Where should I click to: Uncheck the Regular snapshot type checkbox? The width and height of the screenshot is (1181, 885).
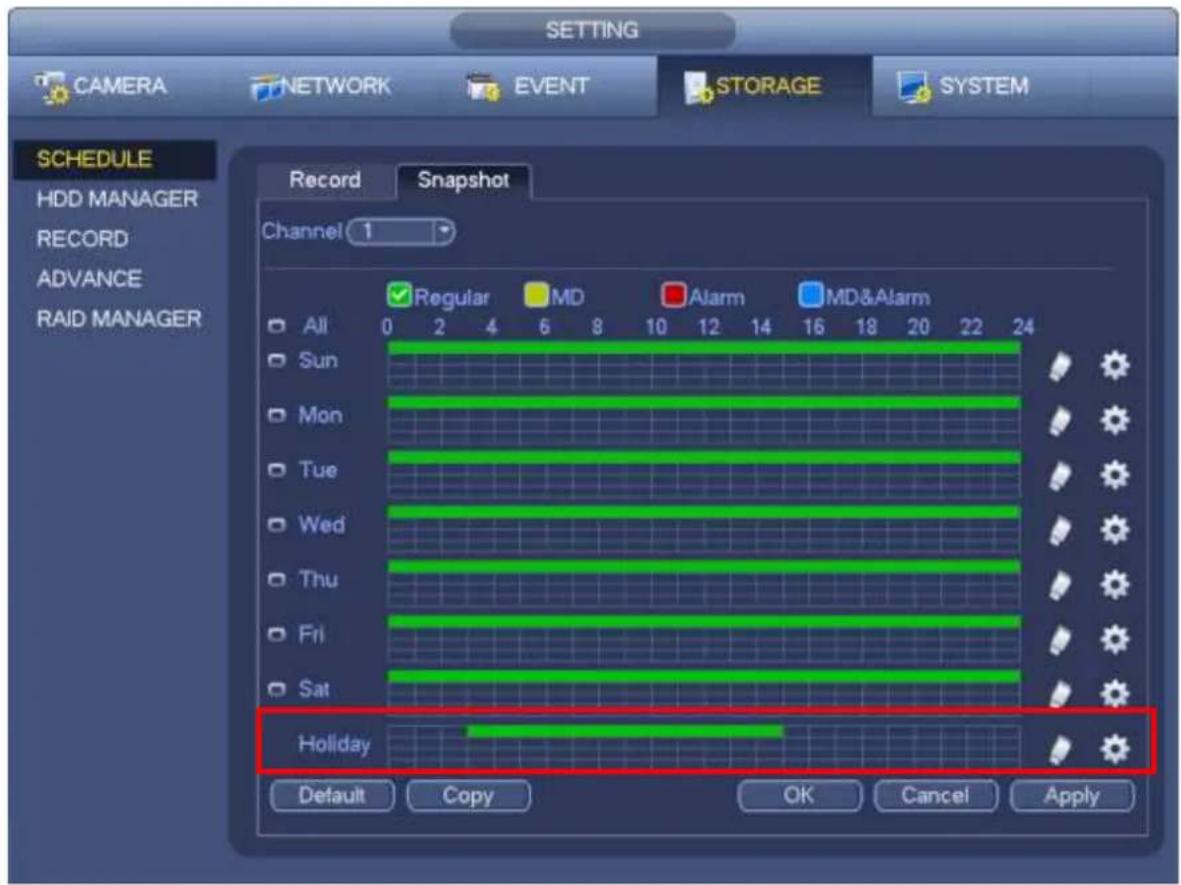(x=399, y=295)
